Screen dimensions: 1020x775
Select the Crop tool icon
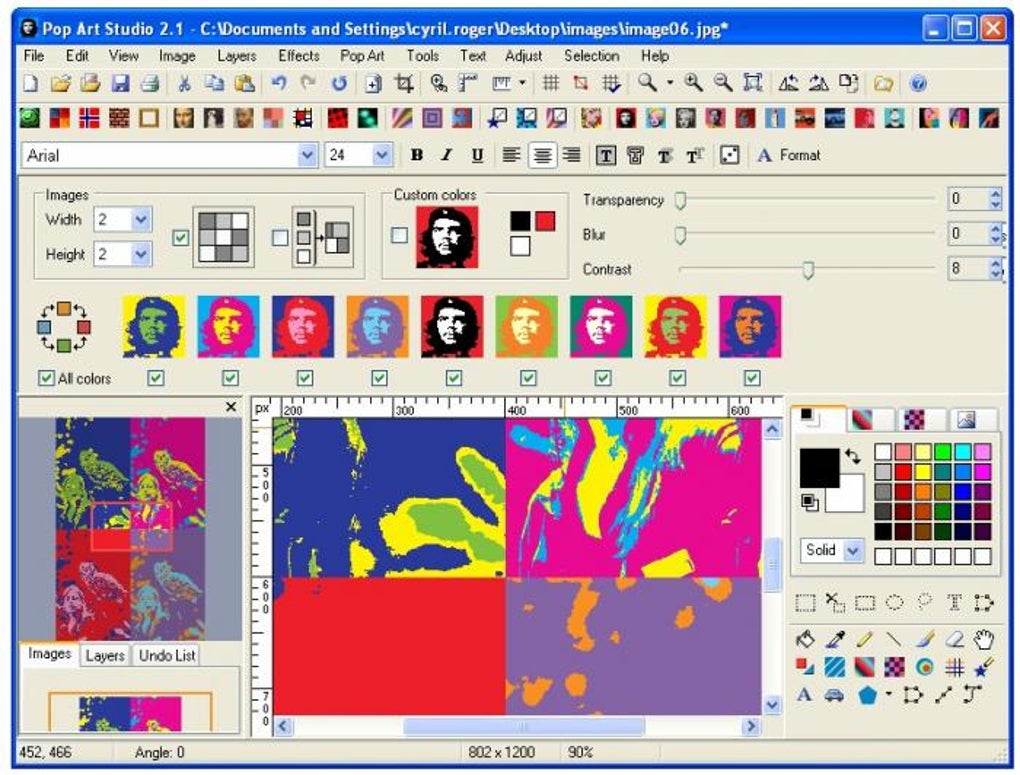click(x=404, y=83)
